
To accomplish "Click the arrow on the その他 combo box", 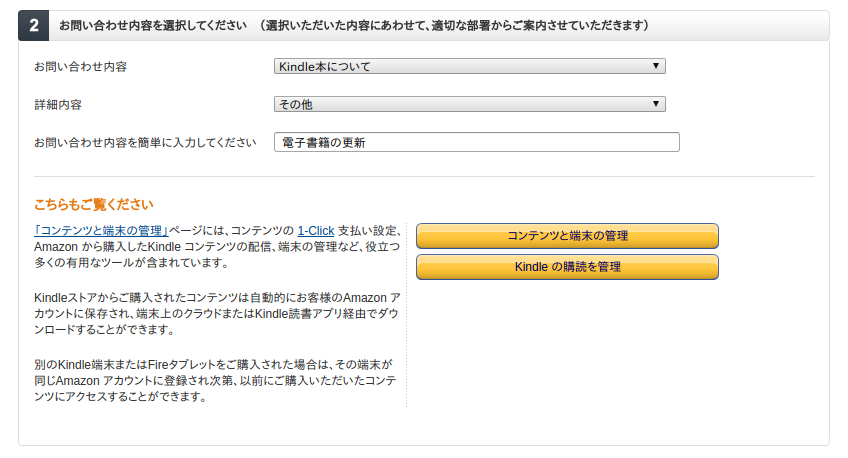I will click(x=655, y=104).
